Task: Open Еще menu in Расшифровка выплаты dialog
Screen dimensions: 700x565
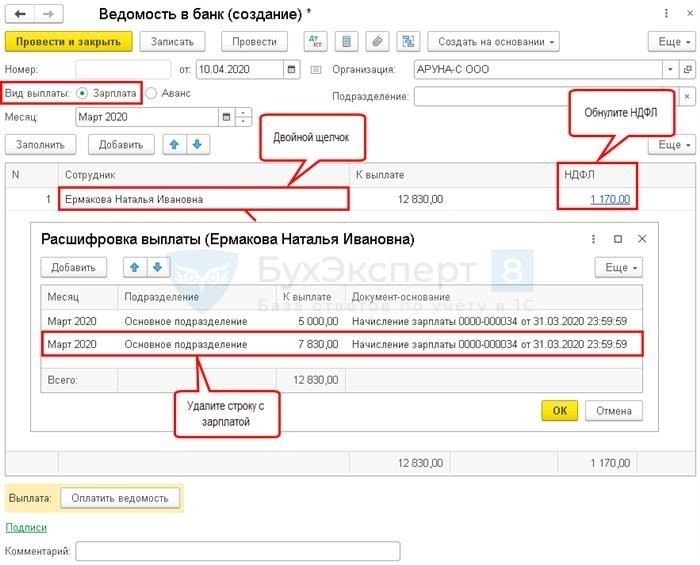Action: point(619,267)
